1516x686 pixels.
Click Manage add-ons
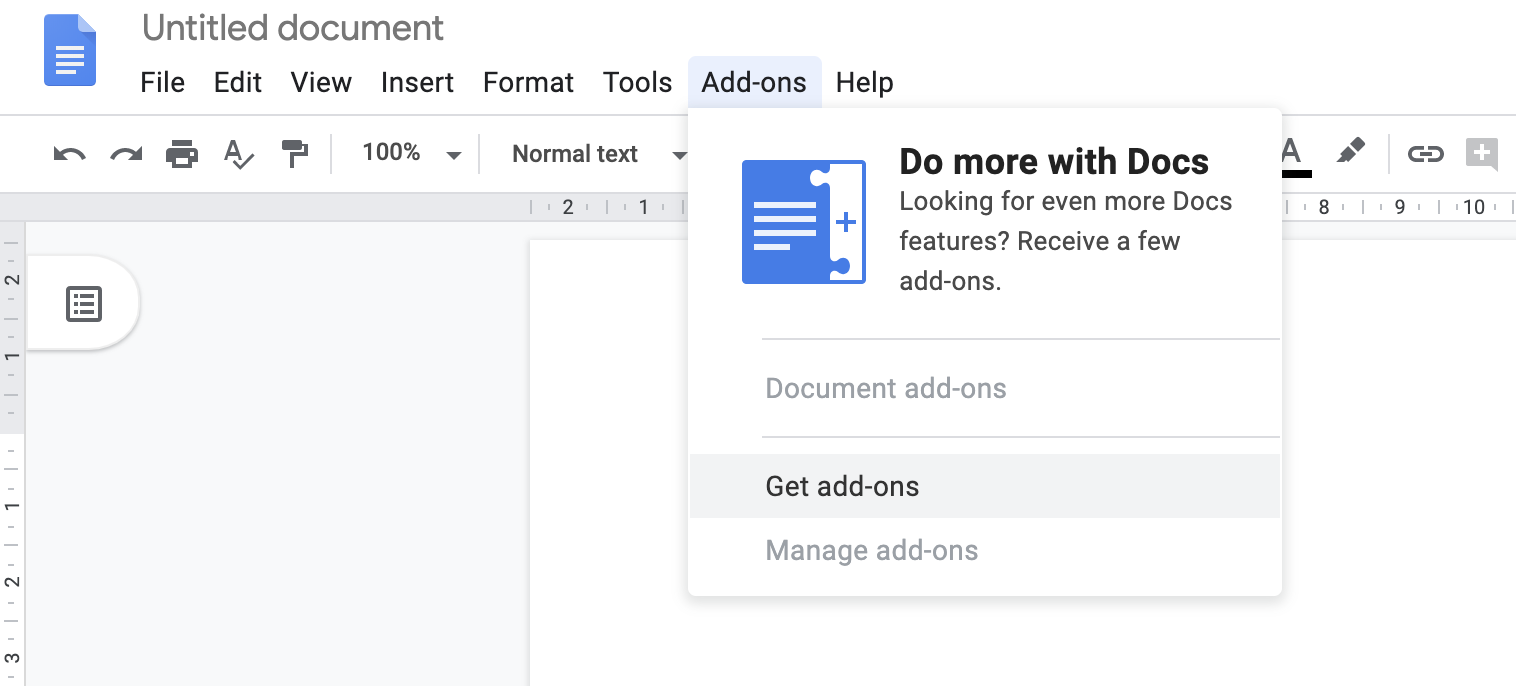(871, 550)
